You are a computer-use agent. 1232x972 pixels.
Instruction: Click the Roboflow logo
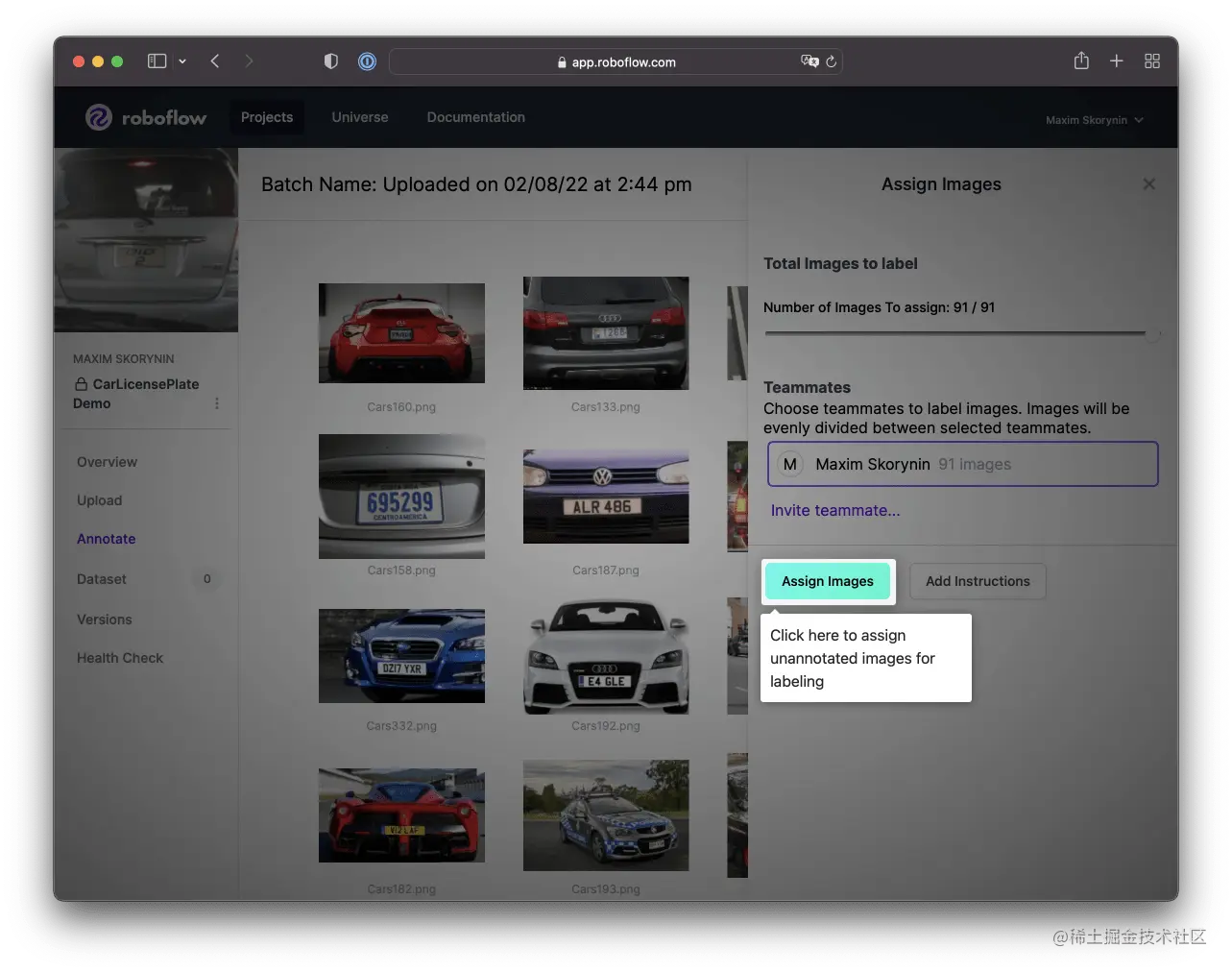point(144,117)
